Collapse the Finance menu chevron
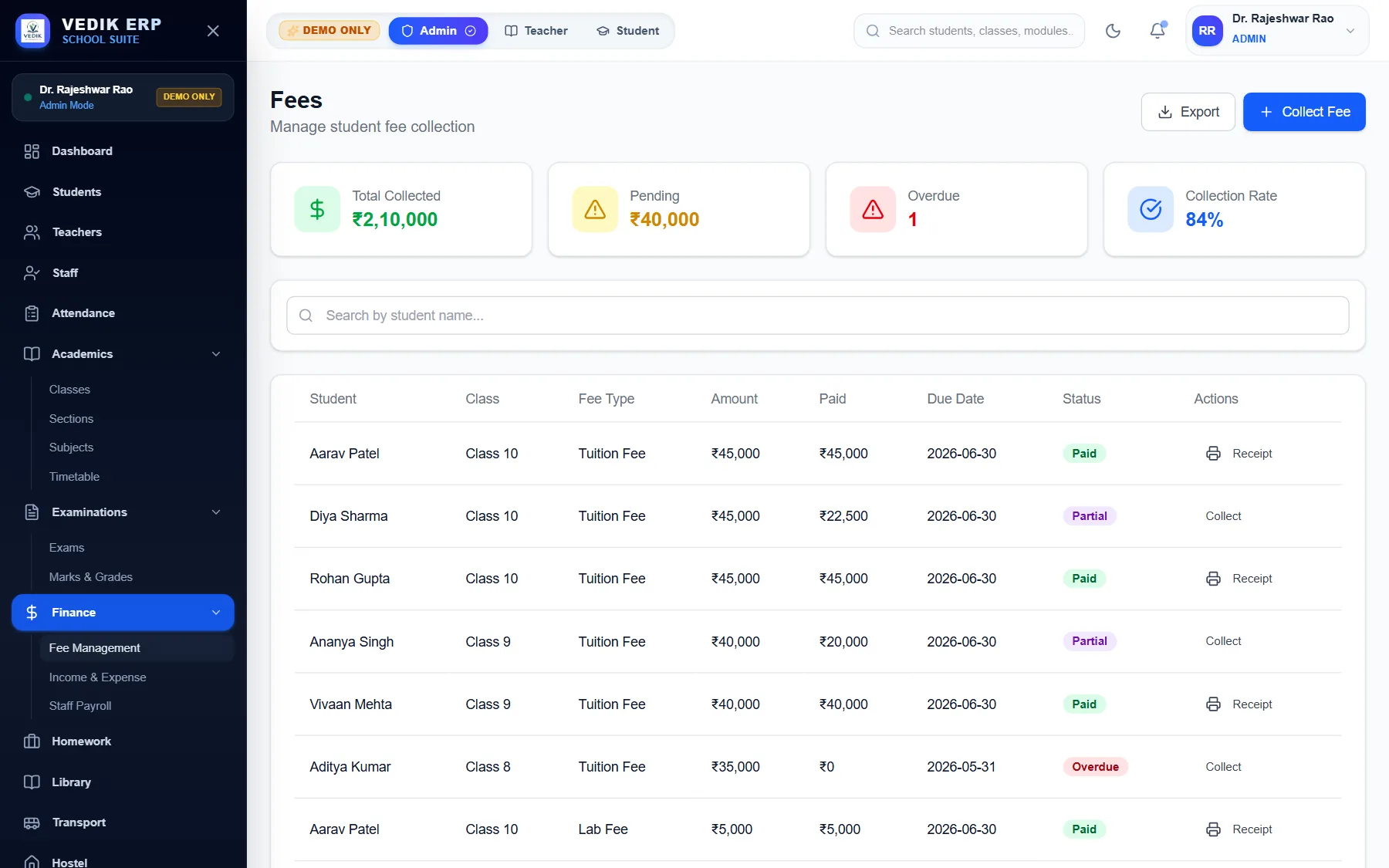 [x=216, y=613]
